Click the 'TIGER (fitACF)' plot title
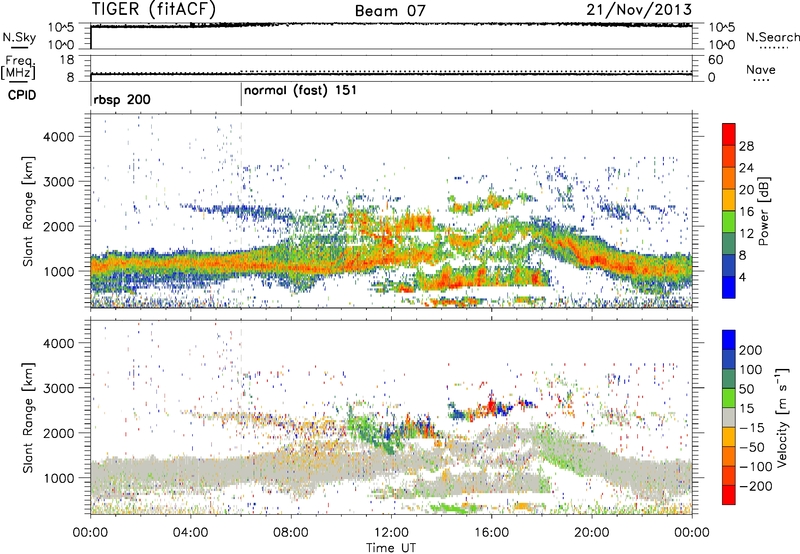This screenshot has height=554, width=800. (154, 9)
